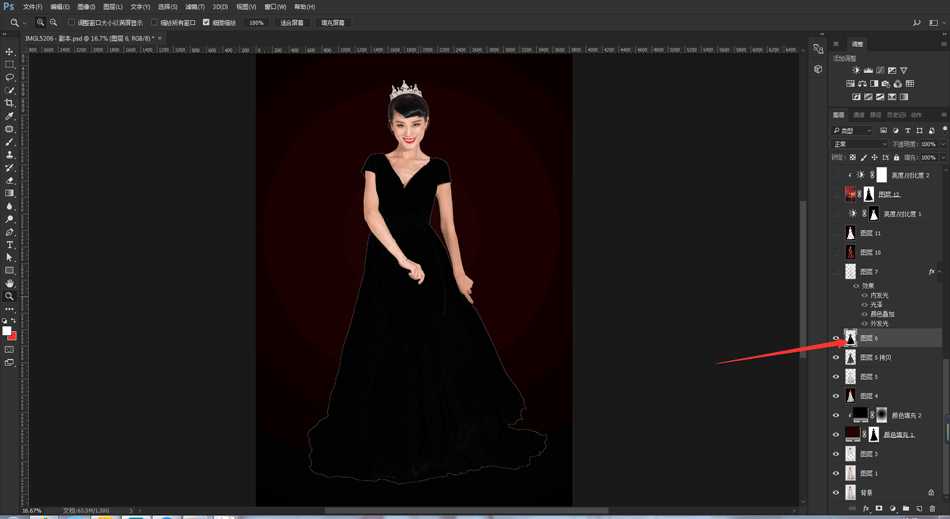Hide the 背景 layer
950x519 pixels.
836,493
